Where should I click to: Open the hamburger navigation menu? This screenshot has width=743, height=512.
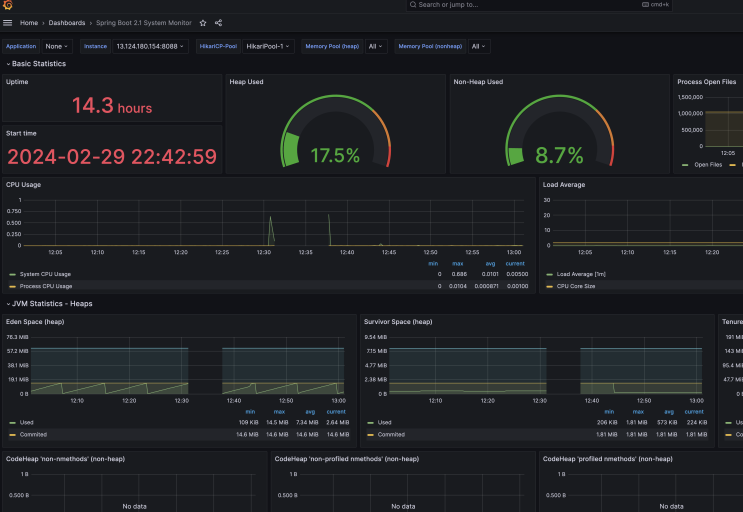(x=8, y=23)
